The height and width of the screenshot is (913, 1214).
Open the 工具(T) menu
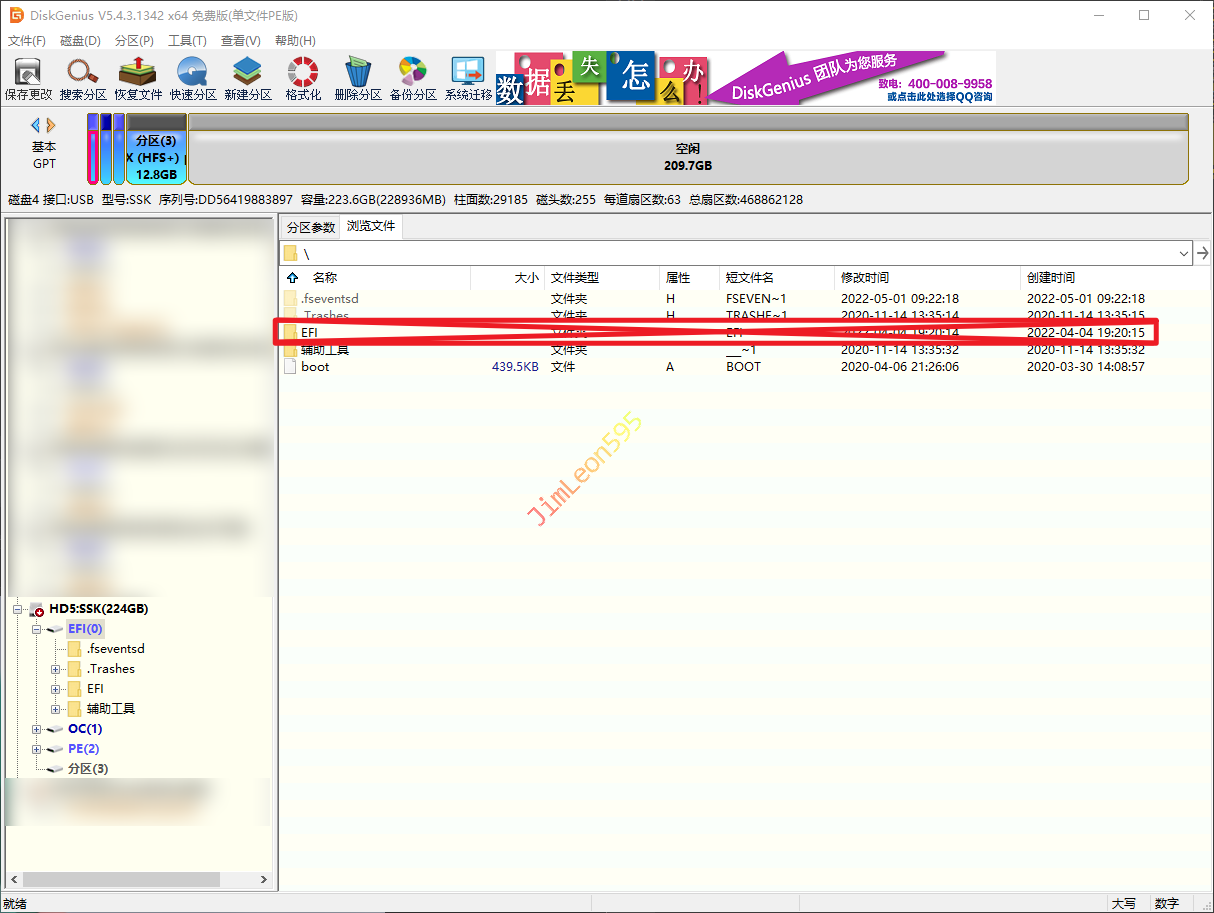click(x=187, y=41)
